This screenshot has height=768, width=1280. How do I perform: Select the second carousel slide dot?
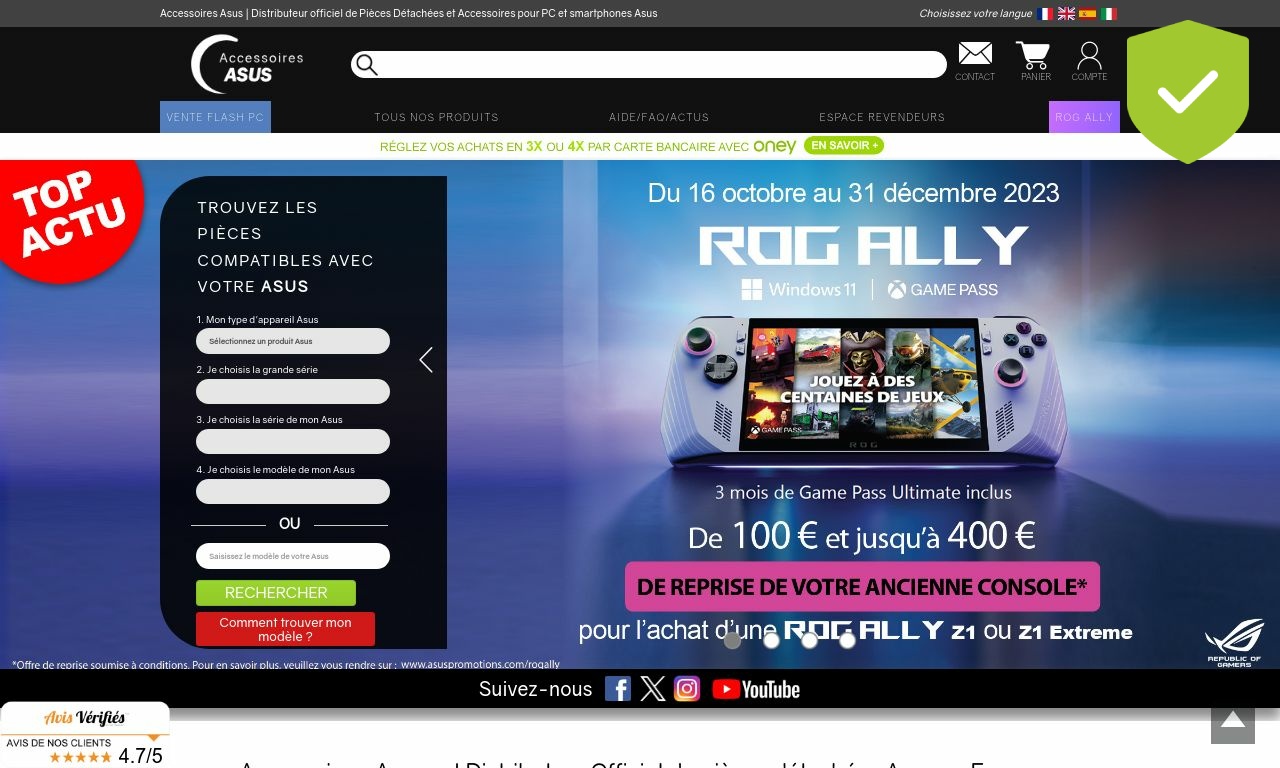(x=771, y=641)
